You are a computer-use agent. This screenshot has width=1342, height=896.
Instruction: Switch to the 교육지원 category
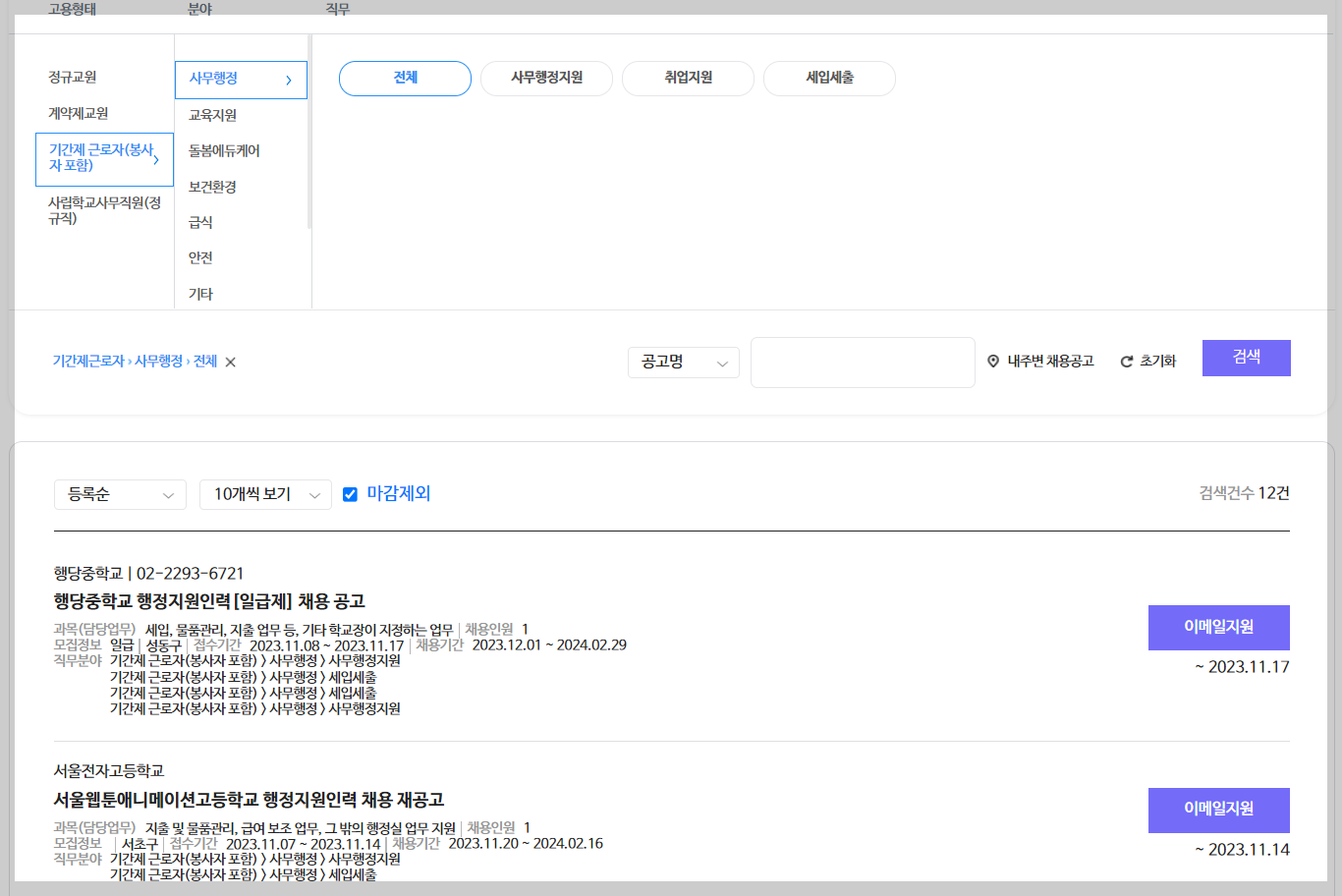(x=209, y=115)
